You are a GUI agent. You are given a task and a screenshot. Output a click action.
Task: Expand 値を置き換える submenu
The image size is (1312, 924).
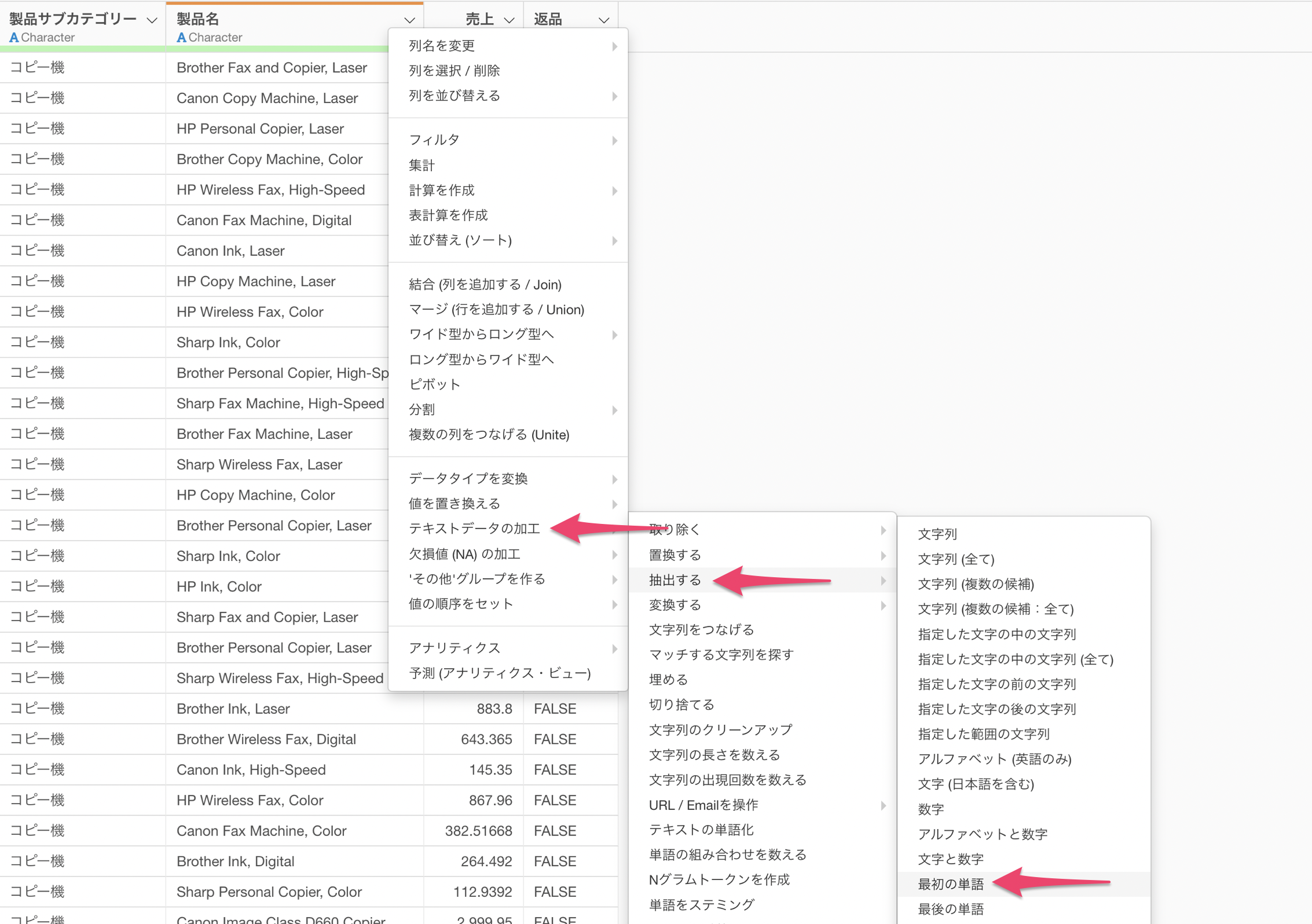508,504
